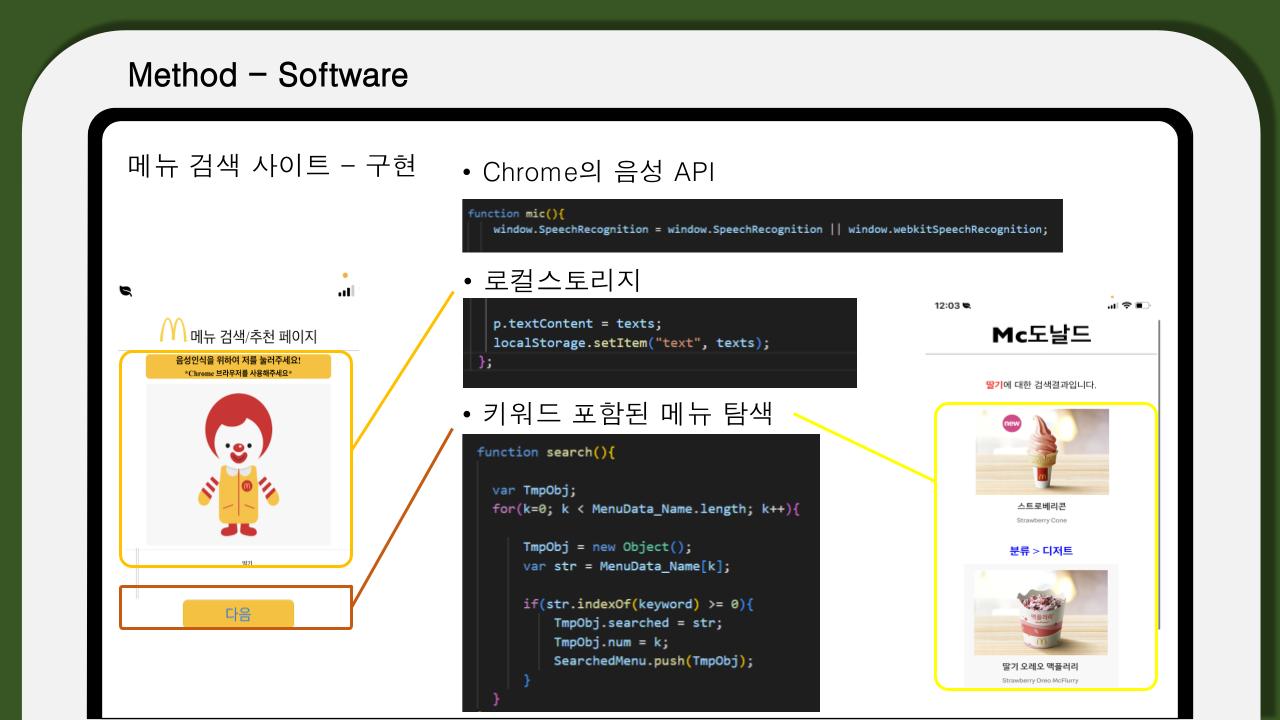Viewport: 1280px width, 720px height.
Task: Click the signal strength indicator on right phone
Action: click(x=1112, y=305)
